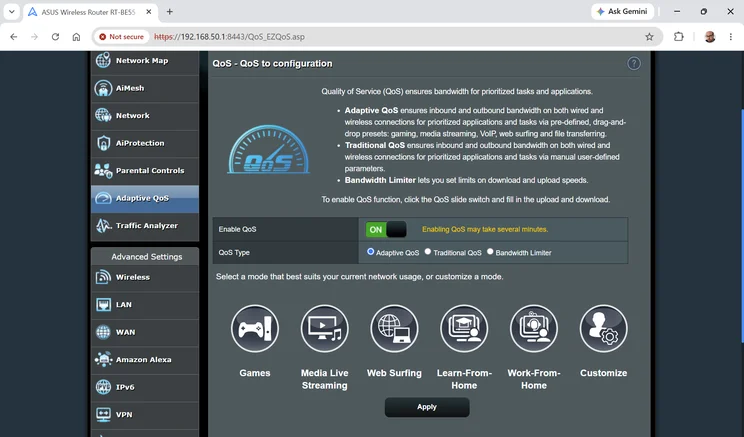Screen dimensions: 744x437
Task: Open the Network sidebar item with the globe icon
Action: pyautogui.click(x=145, y=116)
